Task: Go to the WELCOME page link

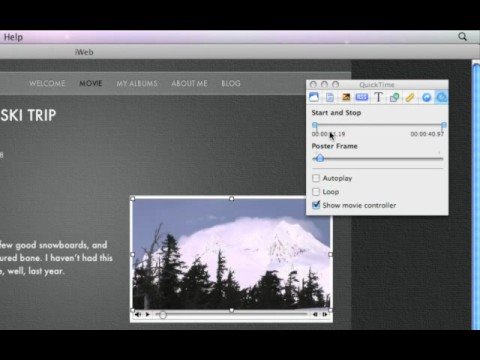Action: [47, 83]
